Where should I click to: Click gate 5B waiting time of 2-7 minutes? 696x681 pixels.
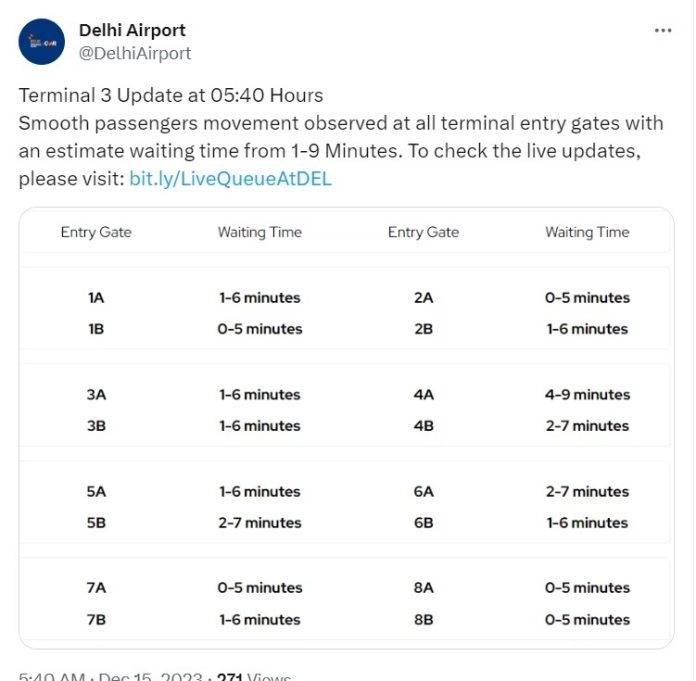pos(260,522)
